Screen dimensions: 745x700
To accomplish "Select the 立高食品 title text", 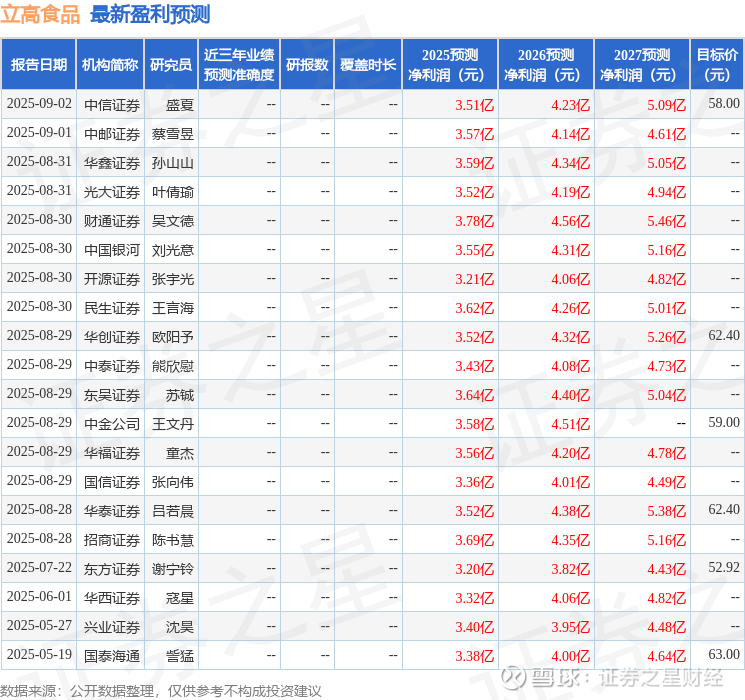I will [x=40, y=15].
